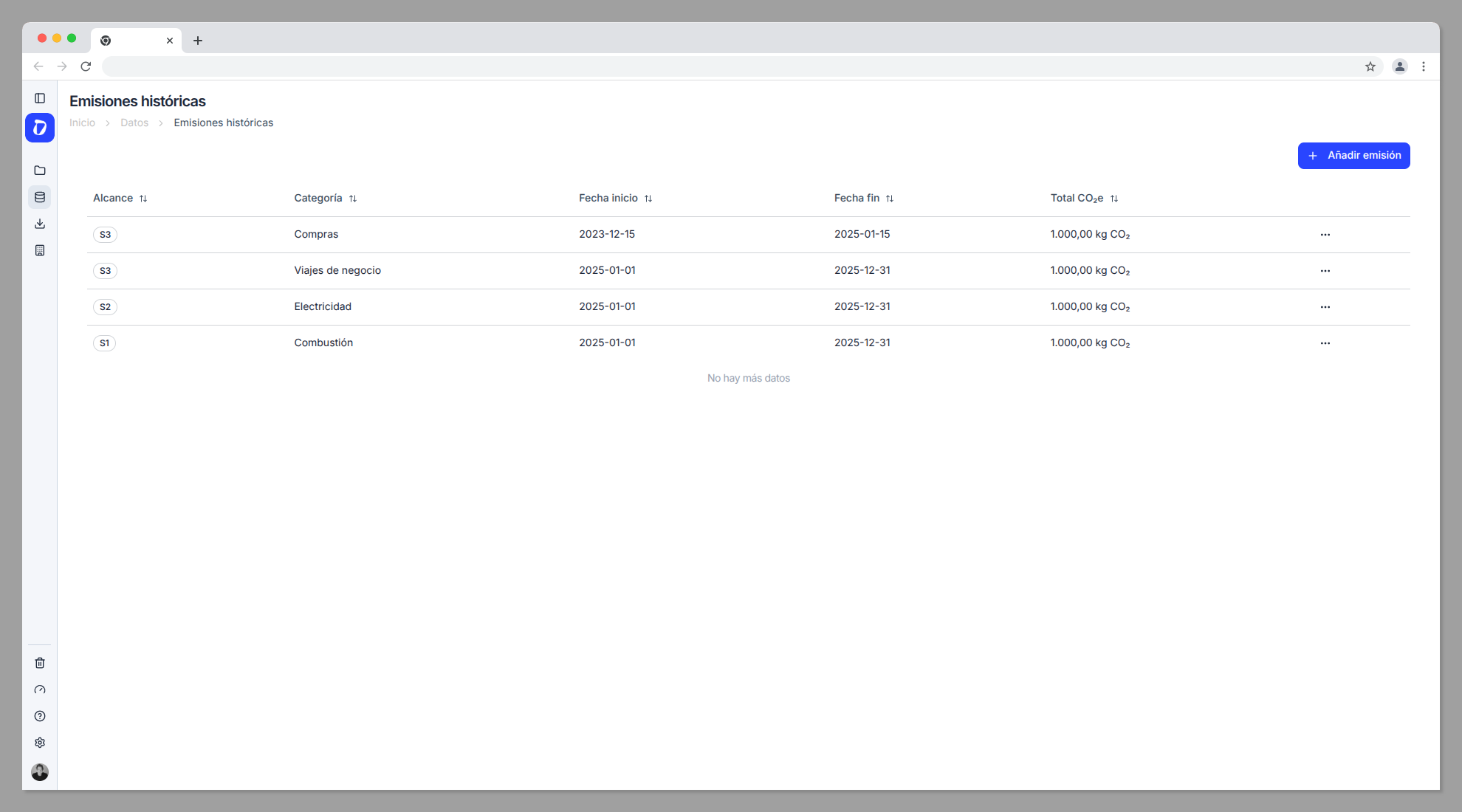Sort by Total CO₂e column
Screen dimensions: 1462x812
click(x=1114, y=199)
